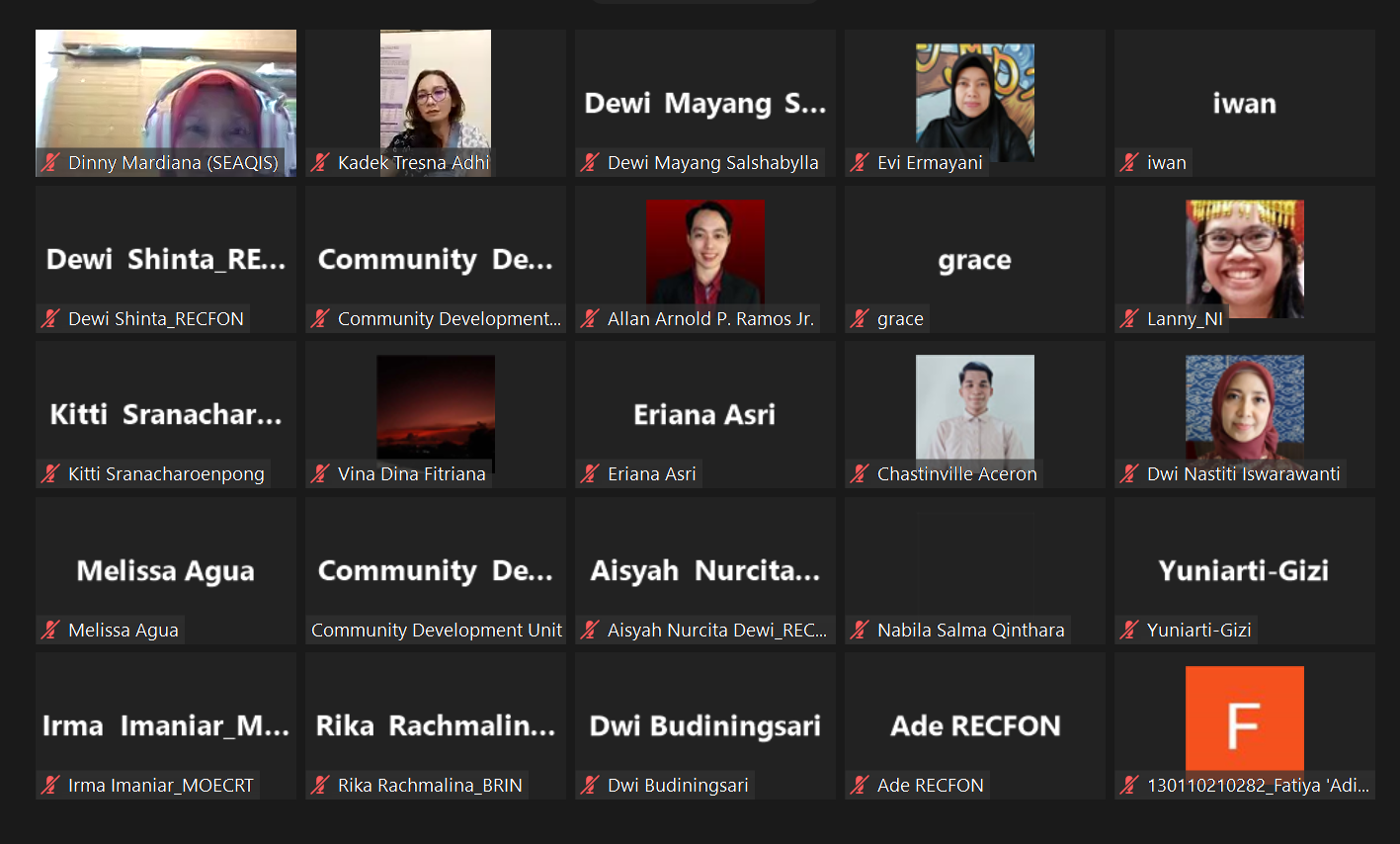Viewport: 1400px width, 844px height.
Task: Click the orange F avatar tile
Action: coord(1245,718)
